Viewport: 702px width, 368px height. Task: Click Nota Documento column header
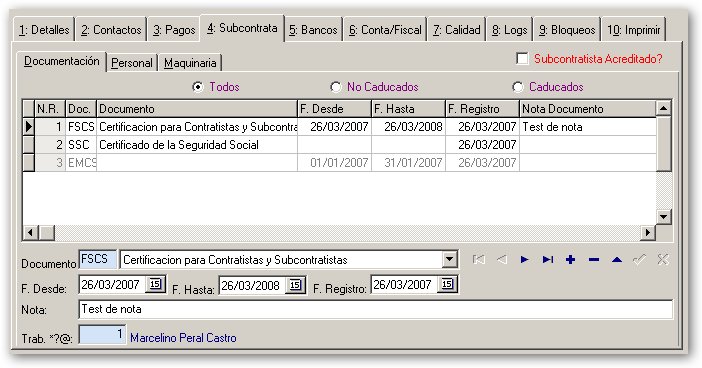[x=588, y=109]
